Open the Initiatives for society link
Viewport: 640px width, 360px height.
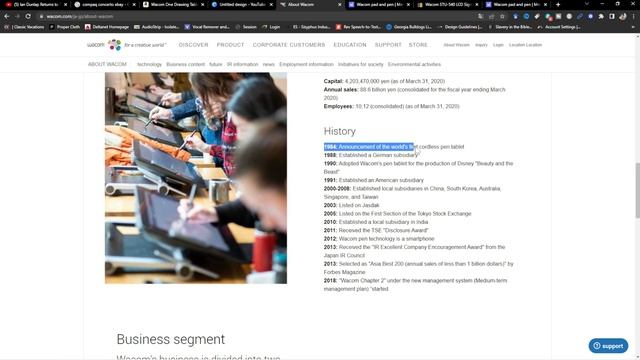360,64
